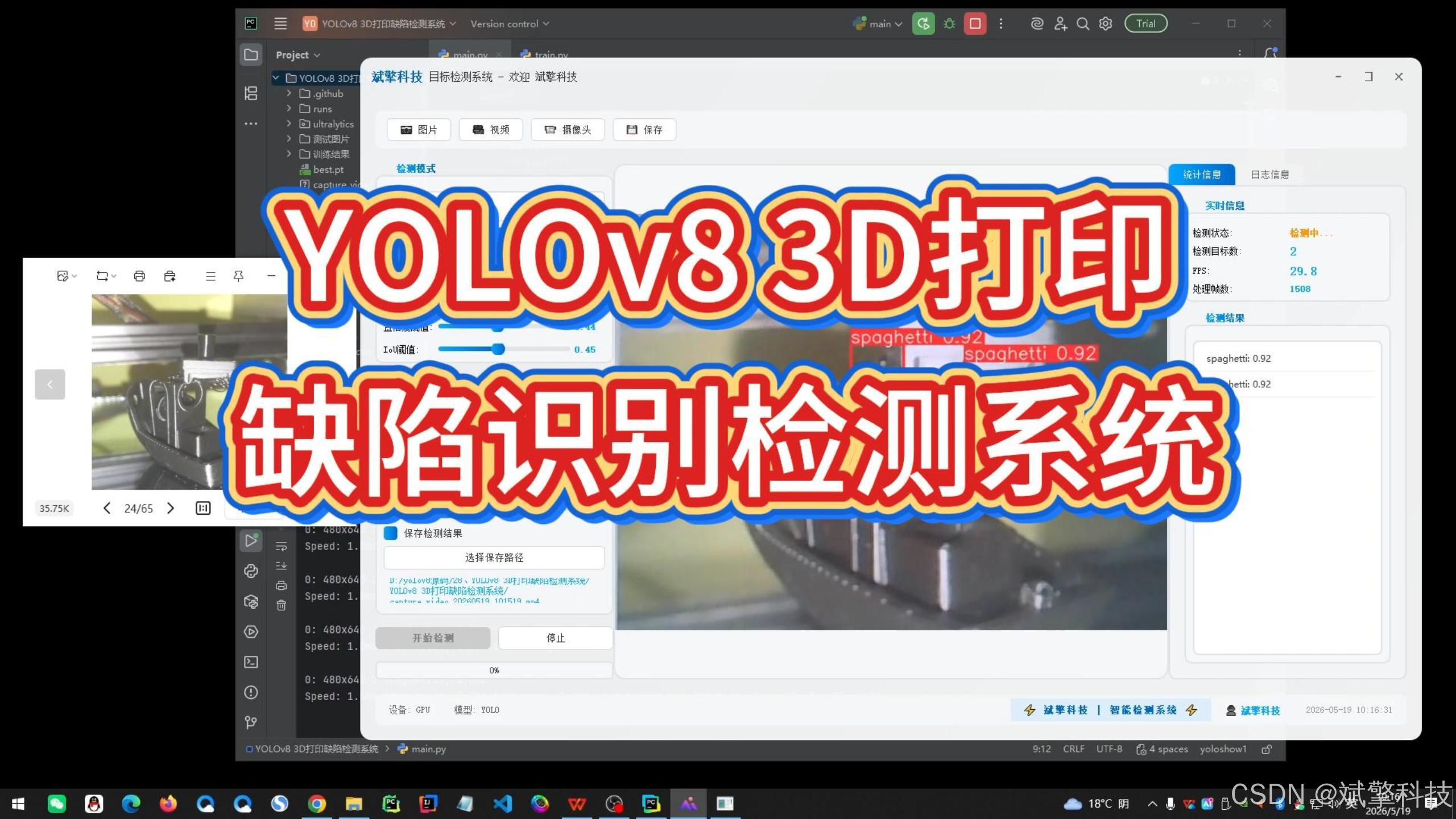Pin the photo viewer window on top

point(238,276)
